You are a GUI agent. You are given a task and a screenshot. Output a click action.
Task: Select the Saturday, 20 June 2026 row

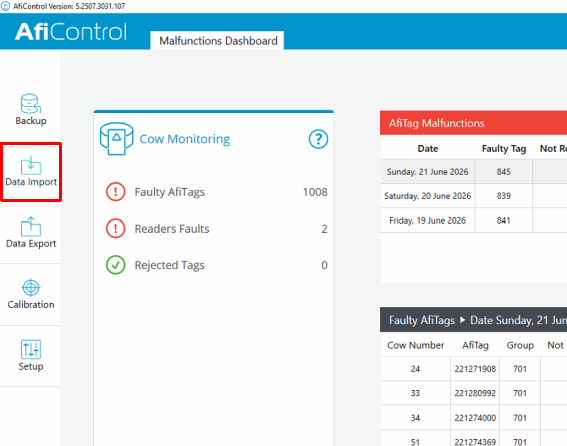coord(473,196)
